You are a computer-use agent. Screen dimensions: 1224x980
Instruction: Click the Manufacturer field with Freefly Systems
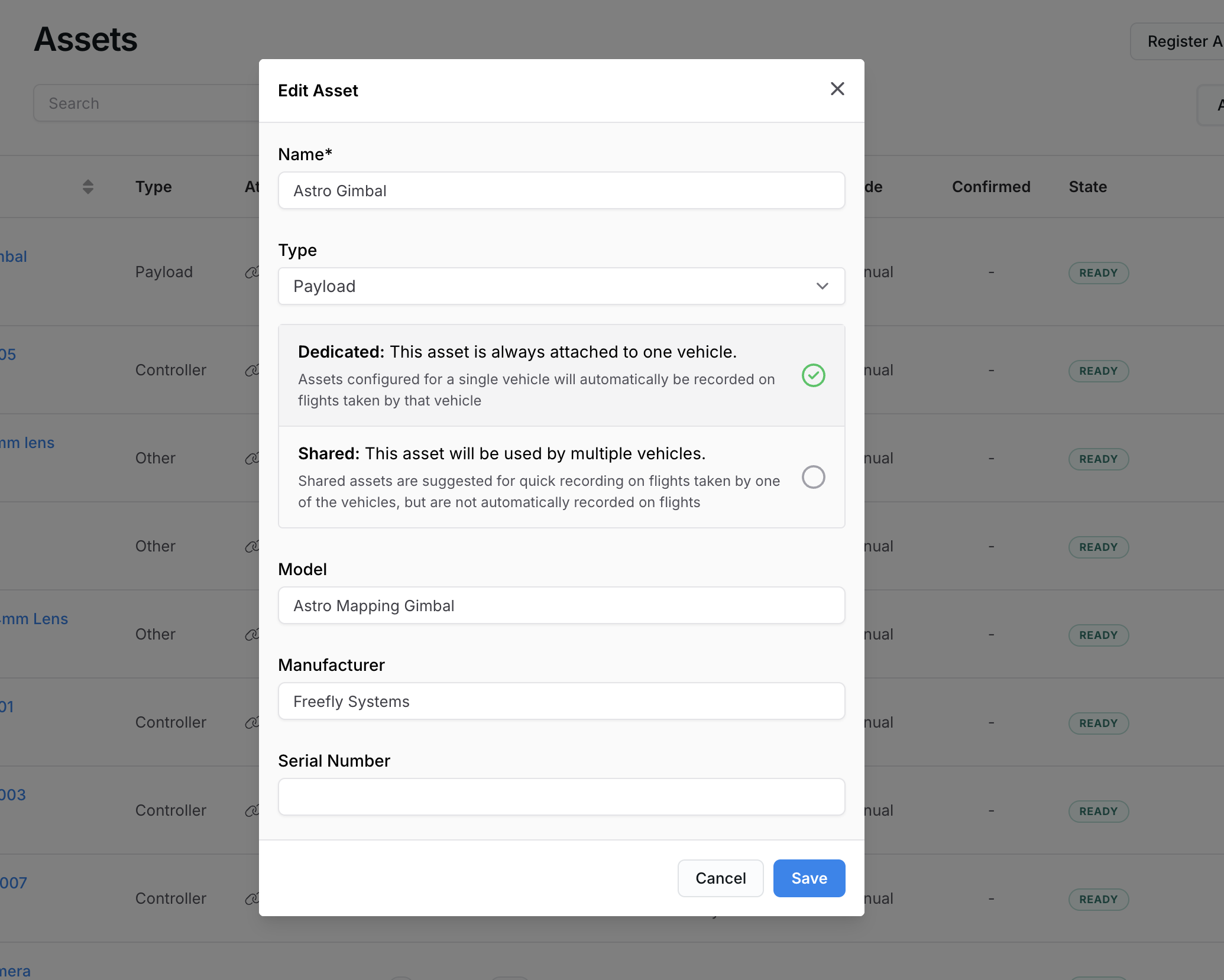[x=561, y=702]
